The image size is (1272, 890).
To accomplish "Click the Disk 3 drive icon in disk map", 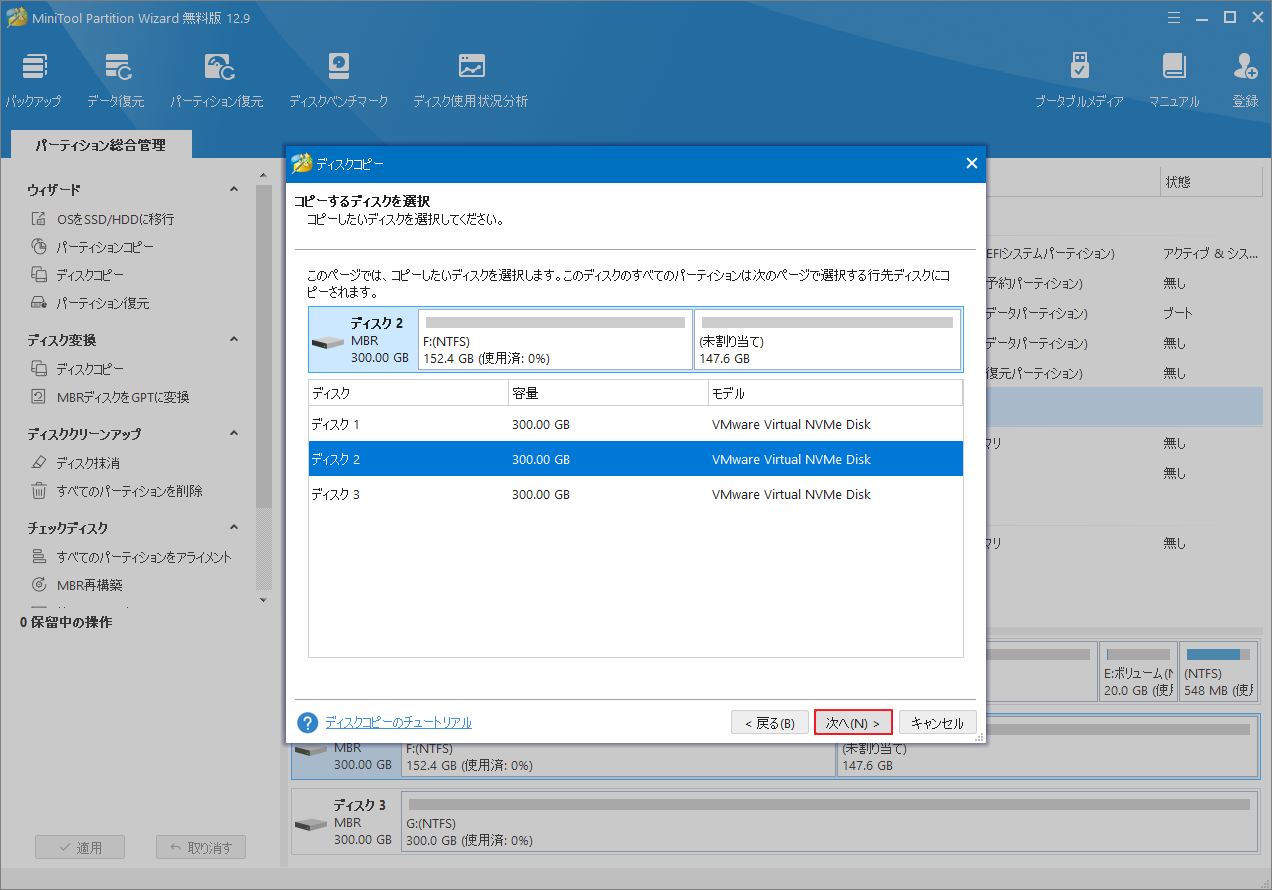I will pyautogui.click(x=312, y=823).
